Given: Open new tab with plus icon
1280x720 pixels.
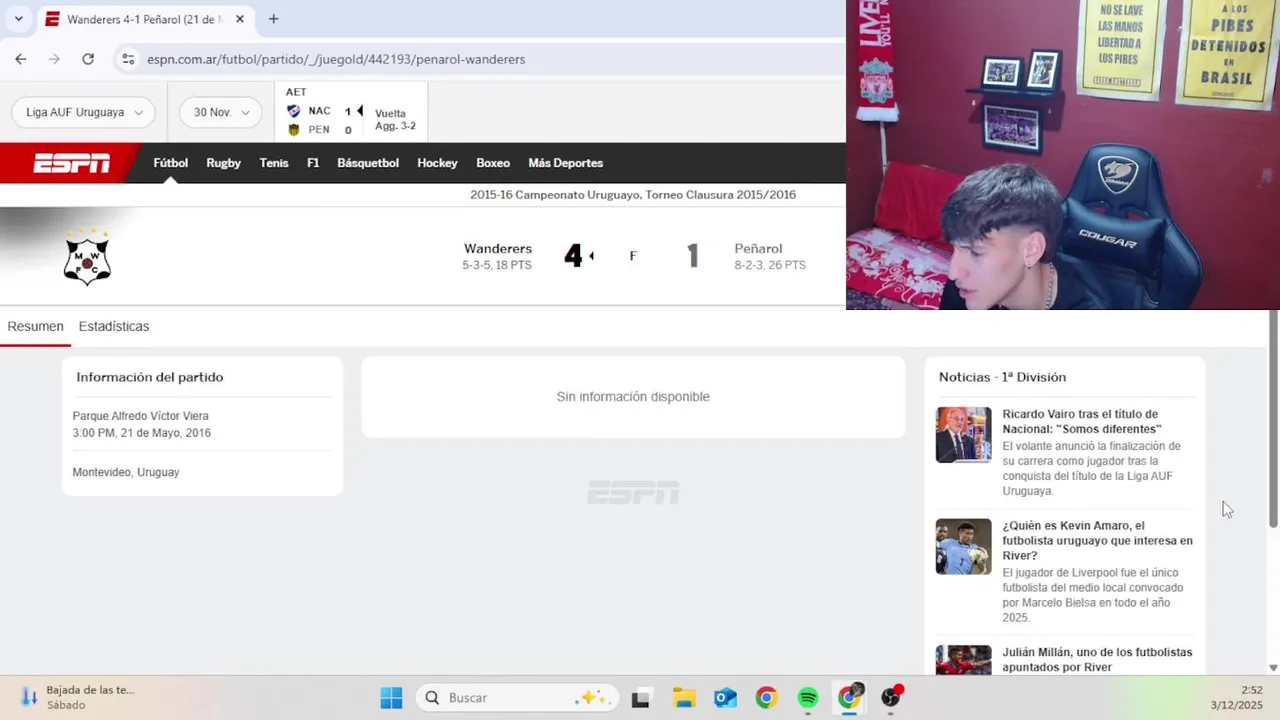Looking at the screenshot, I should 273,19.
